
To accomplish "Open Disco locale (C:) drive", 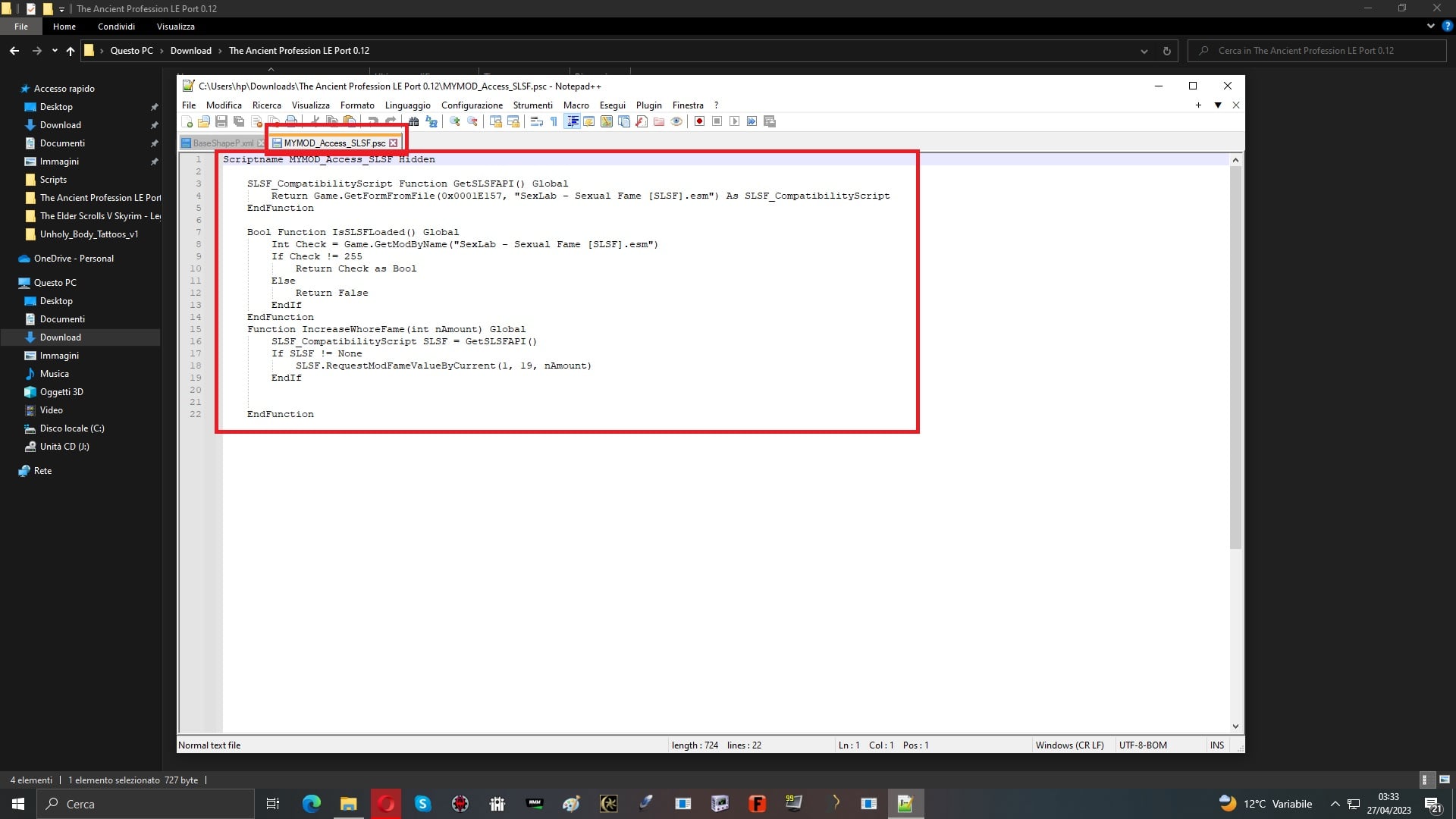I will (x=72, y=428).
